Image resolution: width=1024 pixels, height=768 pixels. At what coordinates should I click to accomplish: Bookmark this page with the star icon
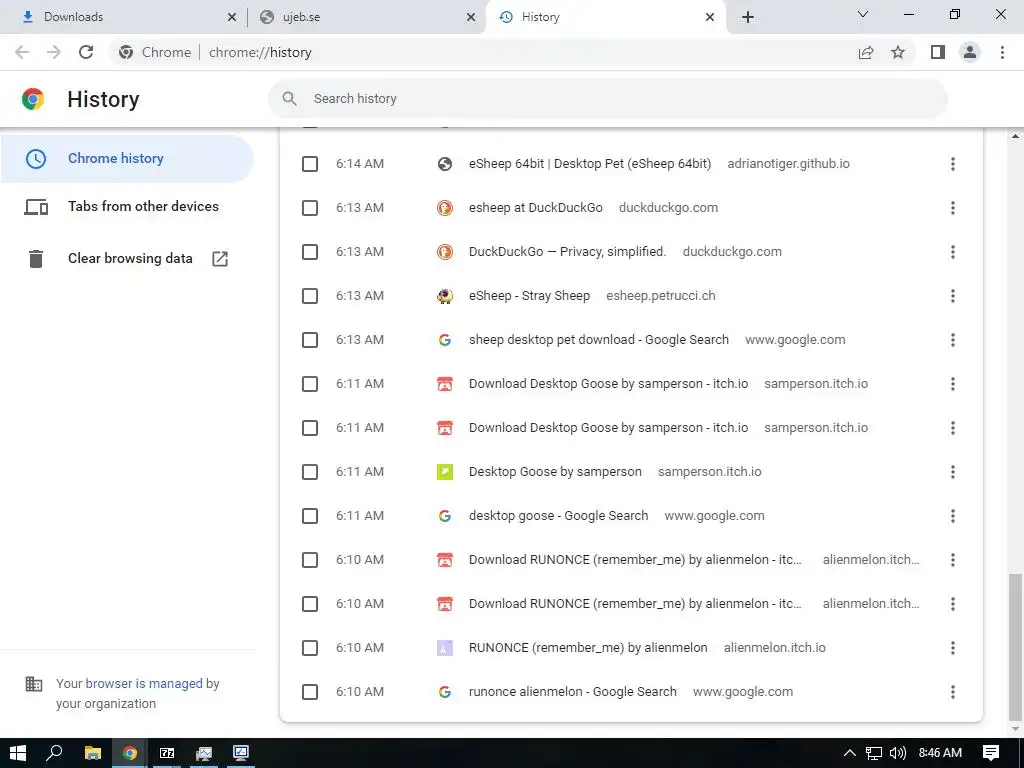(898, 52)
